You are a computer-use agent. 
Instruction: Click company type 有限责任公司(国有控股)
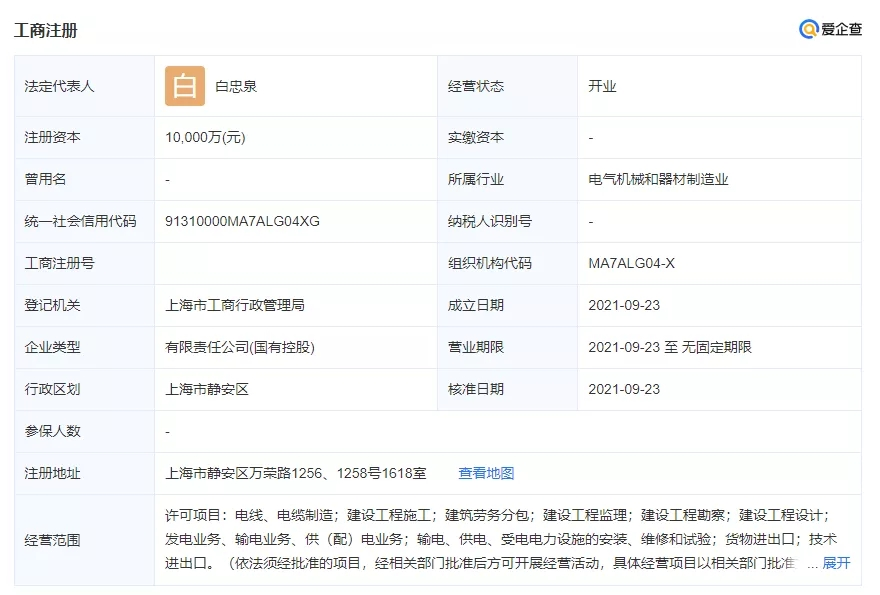tap(240, 347)
